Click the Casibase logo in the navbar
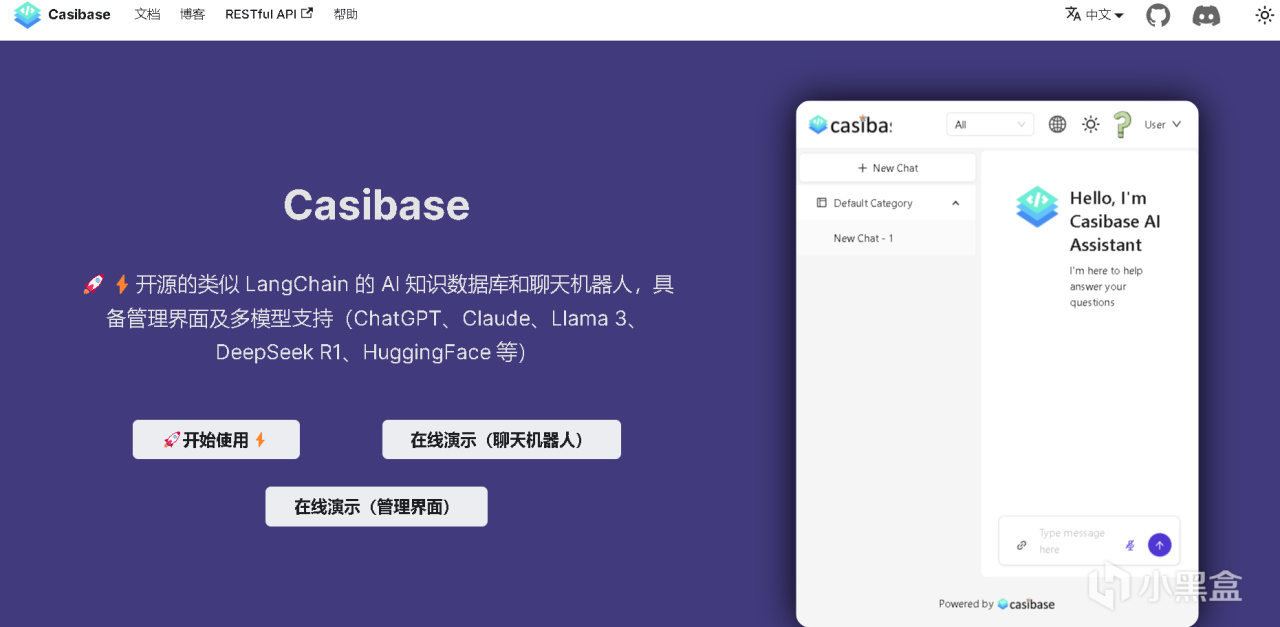The width and height of the screenshot is (1280, 627). [27, 15]
